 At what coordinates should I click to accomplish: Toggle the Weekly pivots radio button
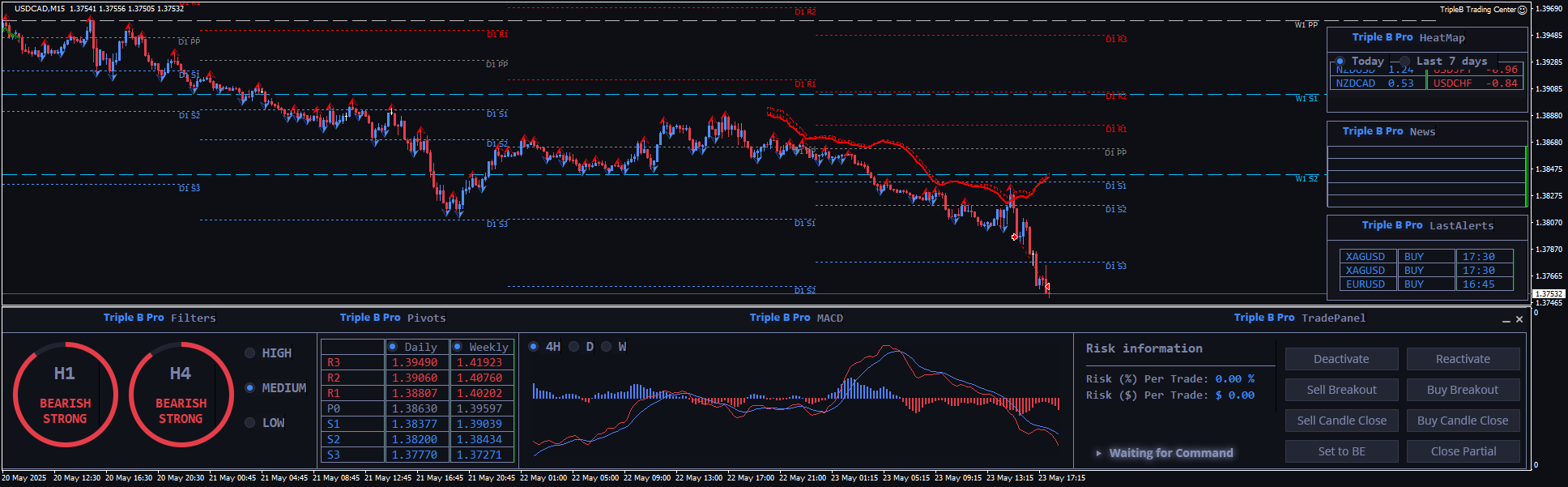pos(458,347)
